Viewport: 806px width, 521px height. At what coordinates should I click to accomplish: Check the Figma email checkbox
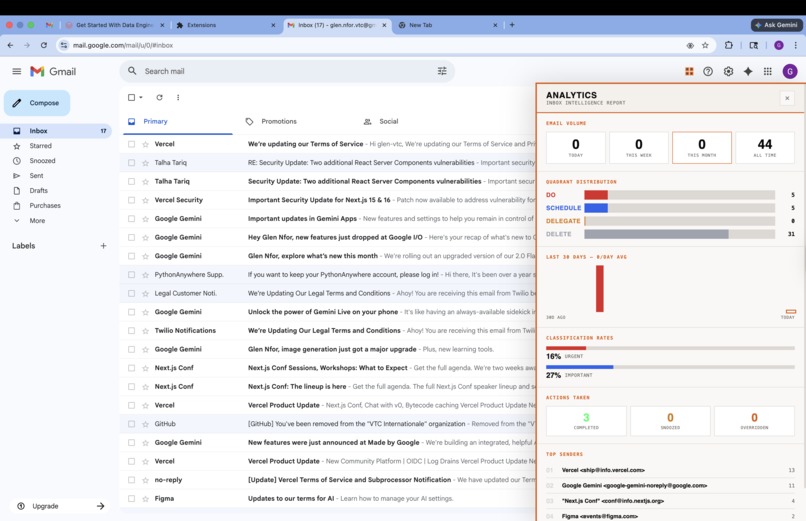click(x=132, y=498)
